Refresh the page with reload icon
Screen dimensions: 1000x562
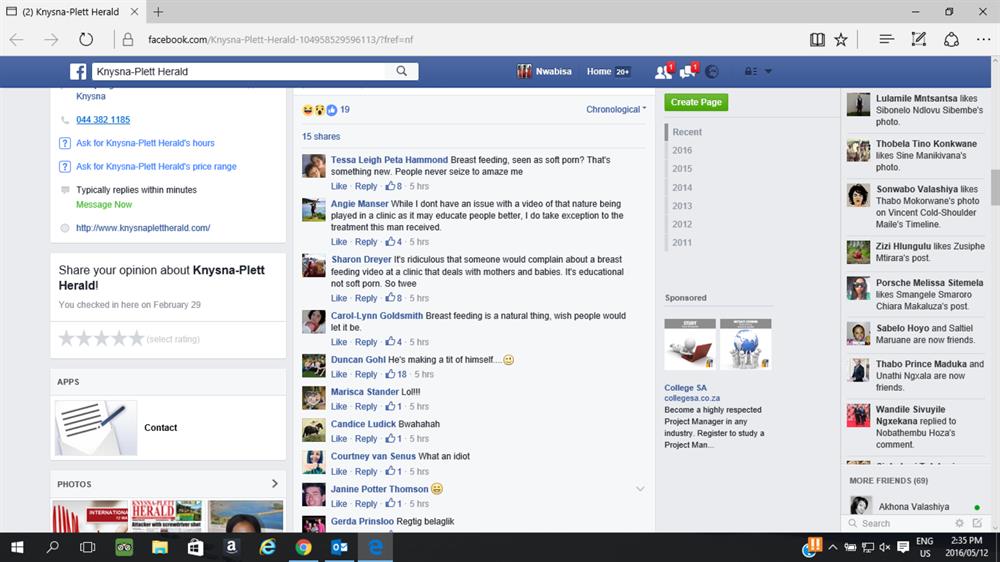(86, 40)
